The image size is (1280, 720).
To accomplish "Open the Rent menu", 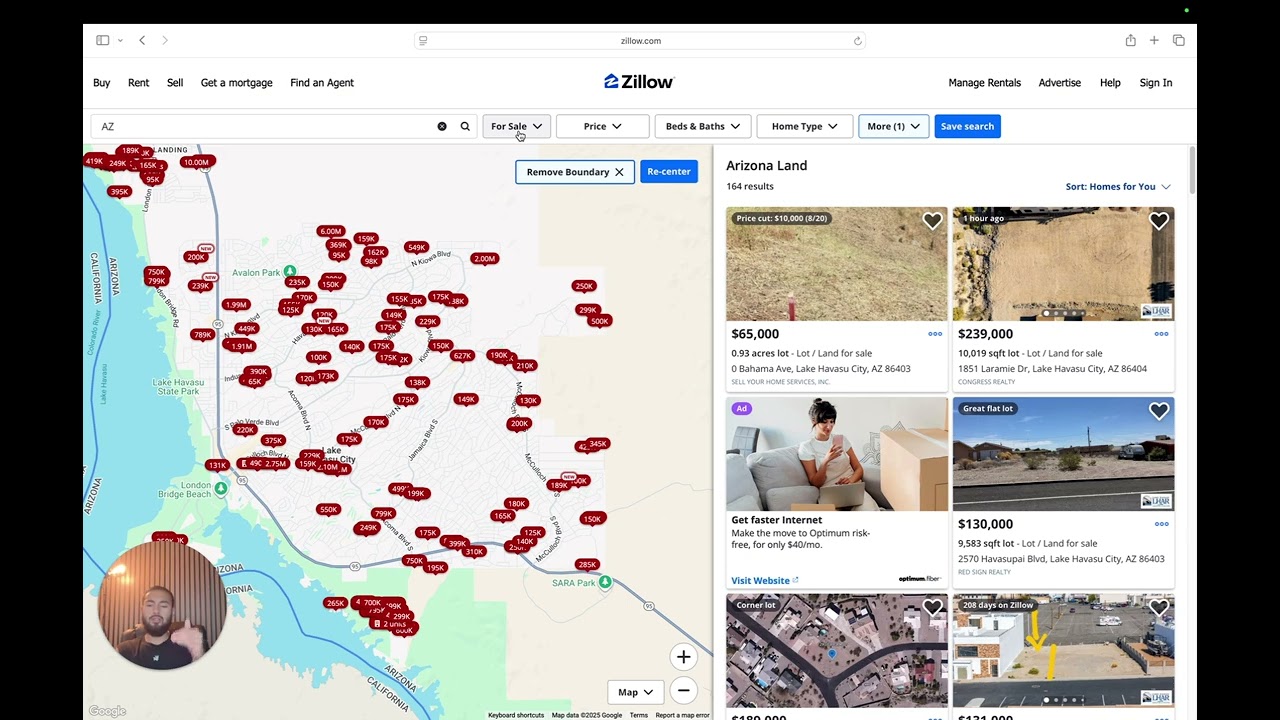I will [139, 83].
